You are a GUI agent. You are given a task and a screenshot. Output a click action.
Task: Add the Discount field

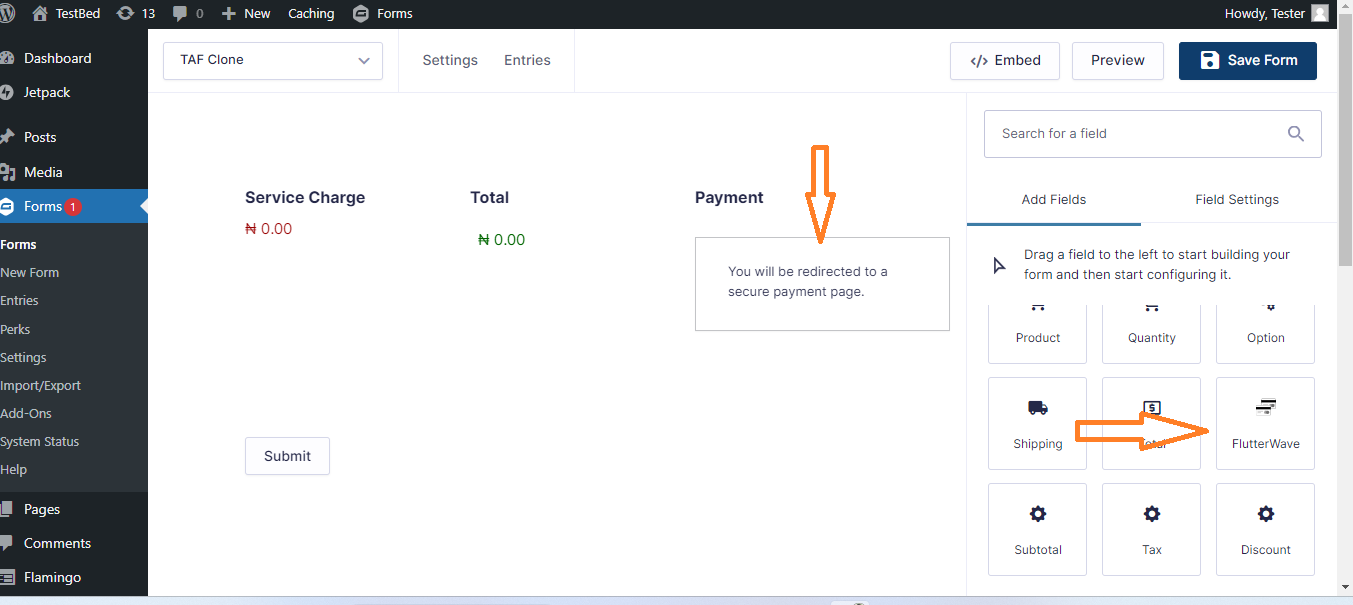1265,529
